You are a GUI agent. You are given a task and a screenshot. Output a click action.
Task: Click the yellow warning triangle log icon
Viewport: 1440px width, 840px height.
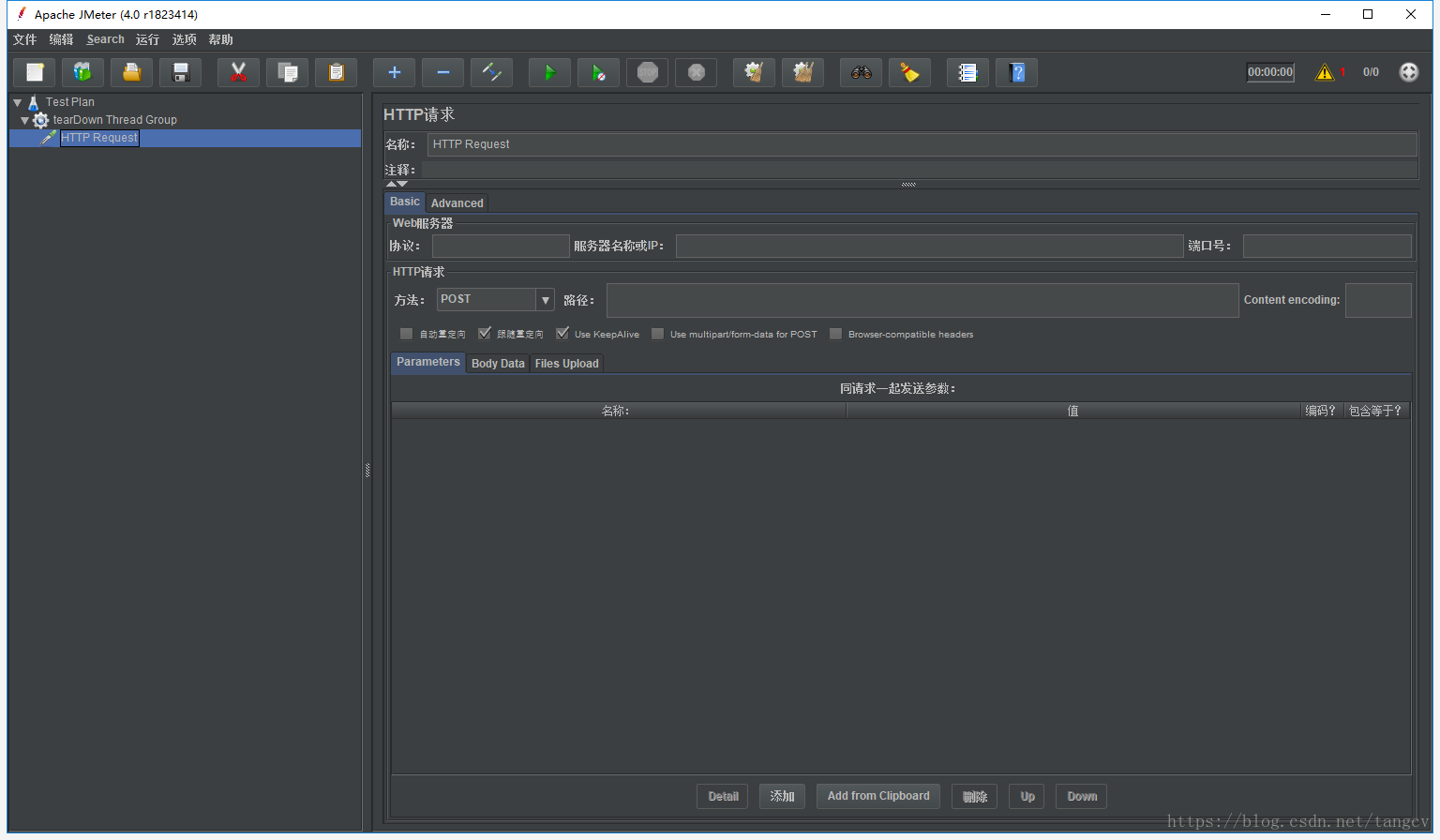1324,72
